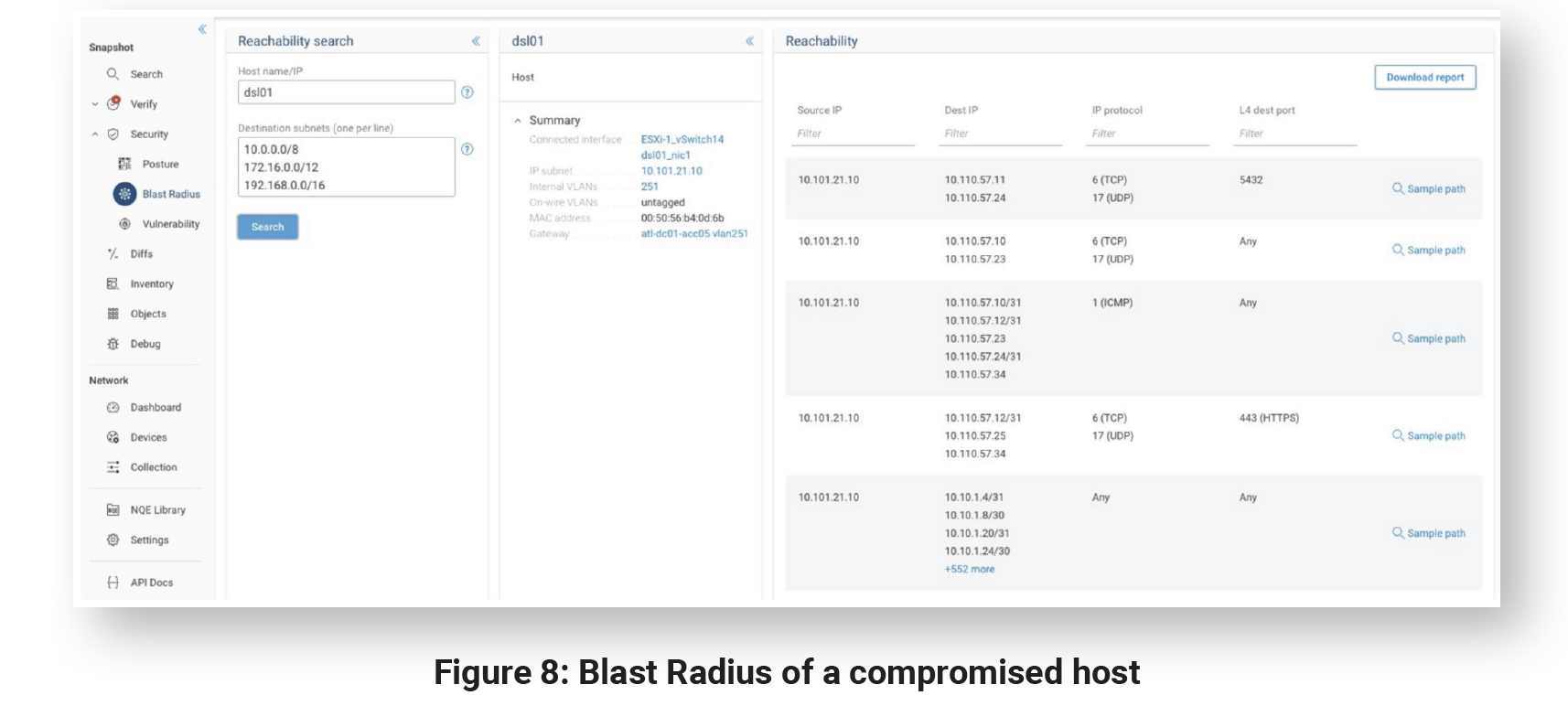The image size is (1568, 706).
Task: Click help icon beside Destination subnets box
Action: (467, 149)
